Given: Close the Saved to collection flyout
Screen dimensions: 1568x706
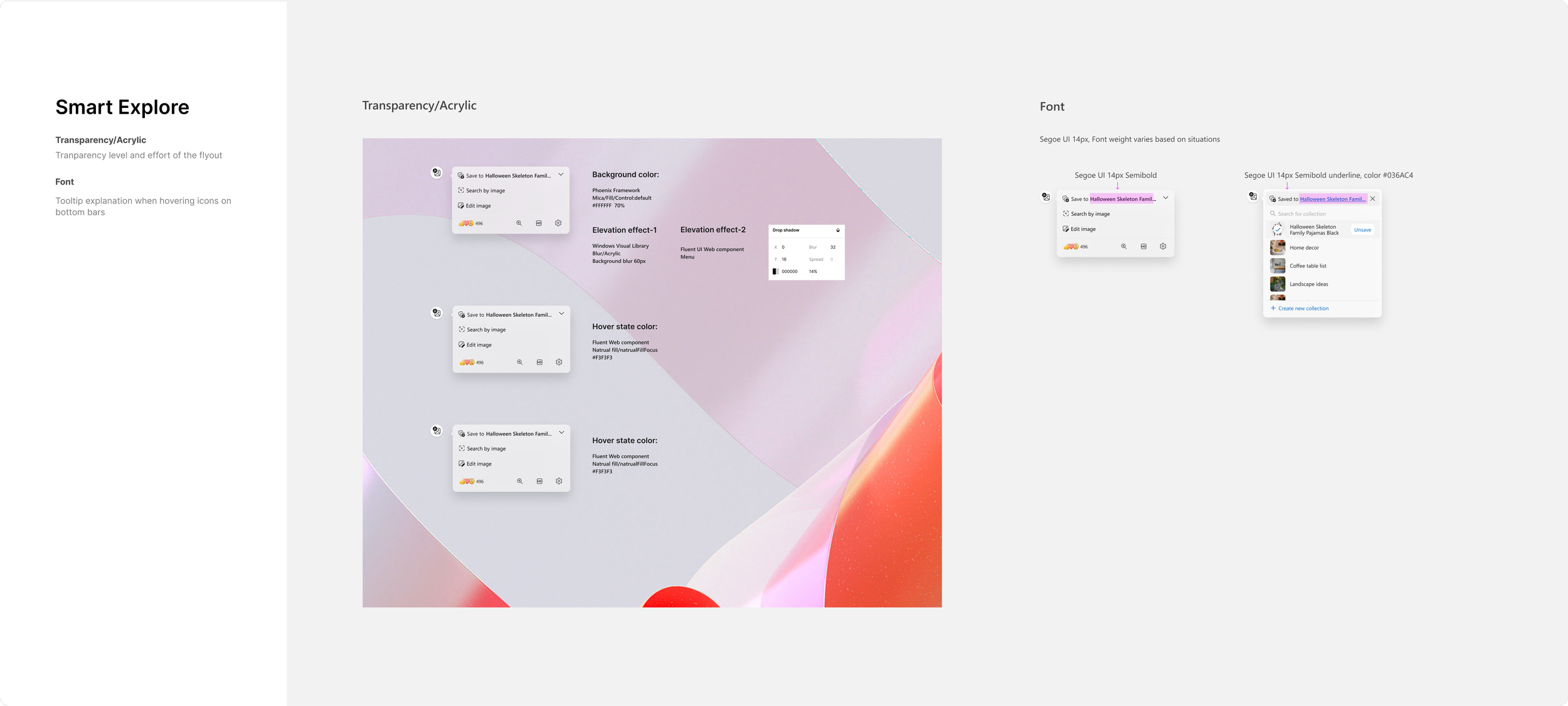Looking at the screenshot, I should (x=1372, y=199).
